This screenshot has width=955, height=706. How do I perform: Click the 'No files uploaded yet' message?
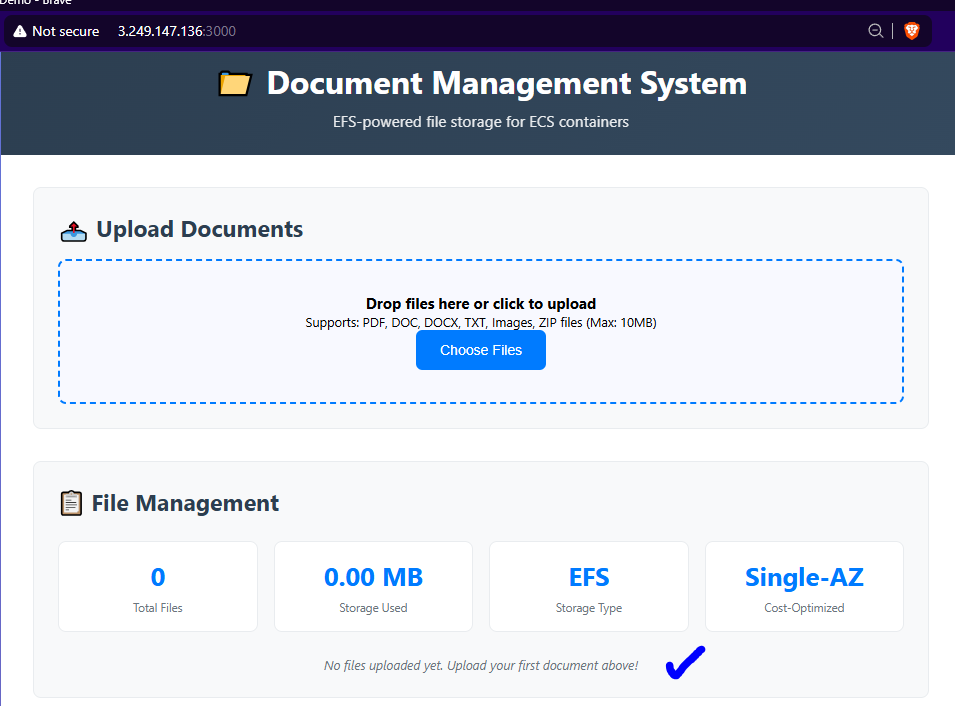(481, 665)
